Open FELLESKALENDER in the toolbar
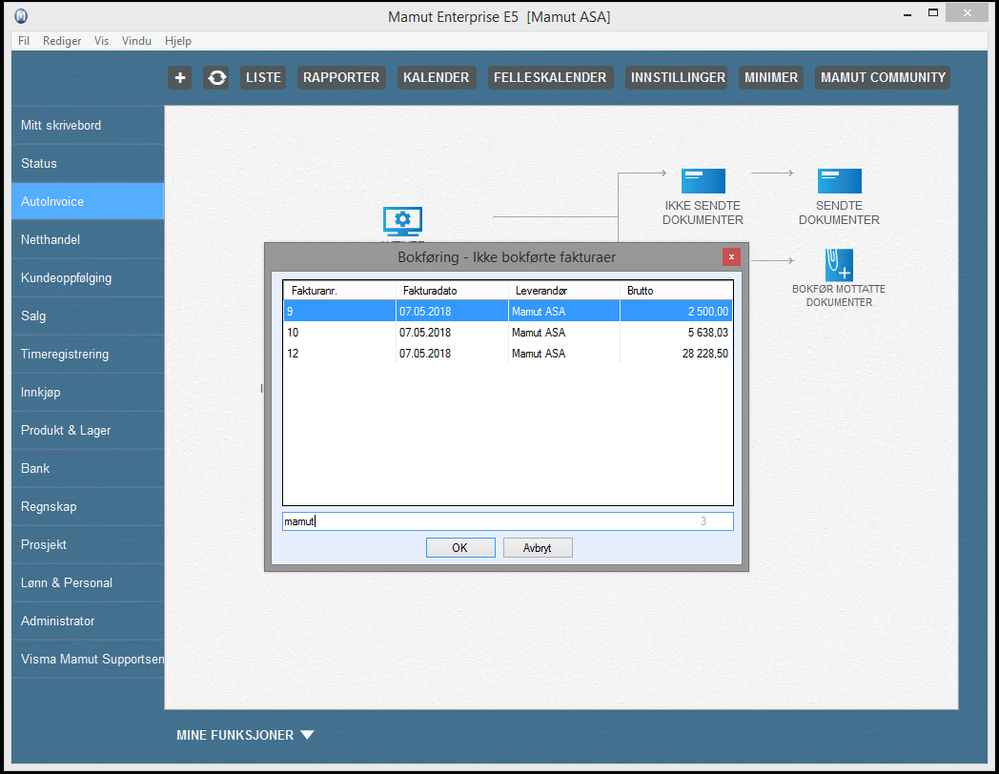 [x=550, y=78]
